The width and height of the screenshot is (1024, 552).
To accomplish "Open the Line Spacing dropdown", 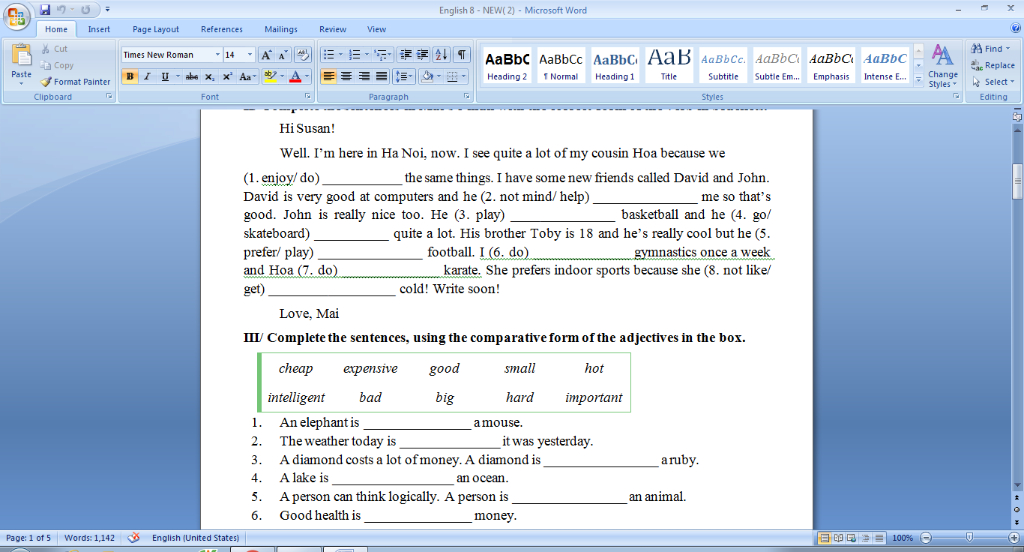I will [x=404, y=76].
